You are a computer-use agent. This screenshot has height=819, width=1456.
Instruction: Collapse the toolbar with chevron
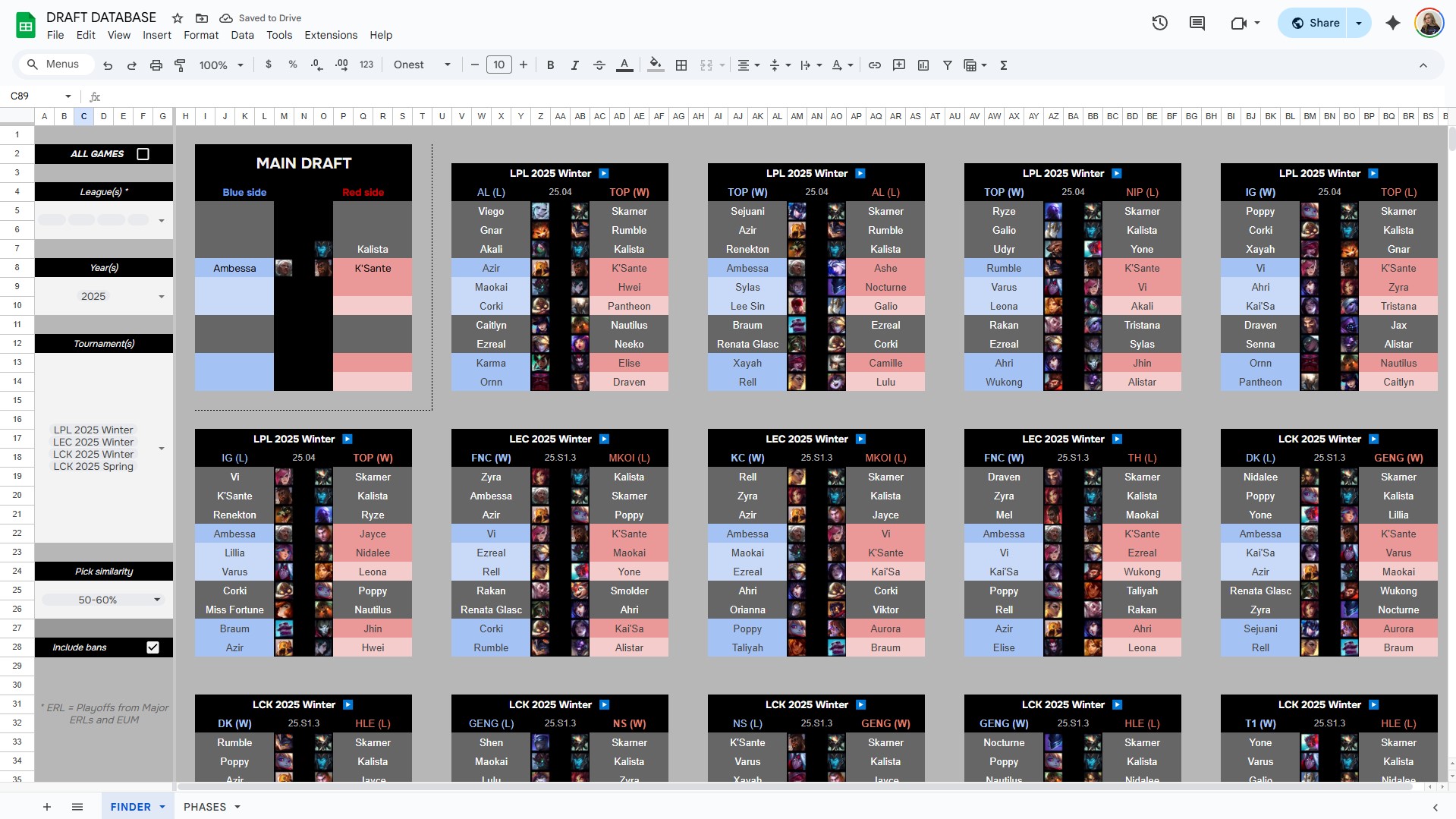[1423, 65]
